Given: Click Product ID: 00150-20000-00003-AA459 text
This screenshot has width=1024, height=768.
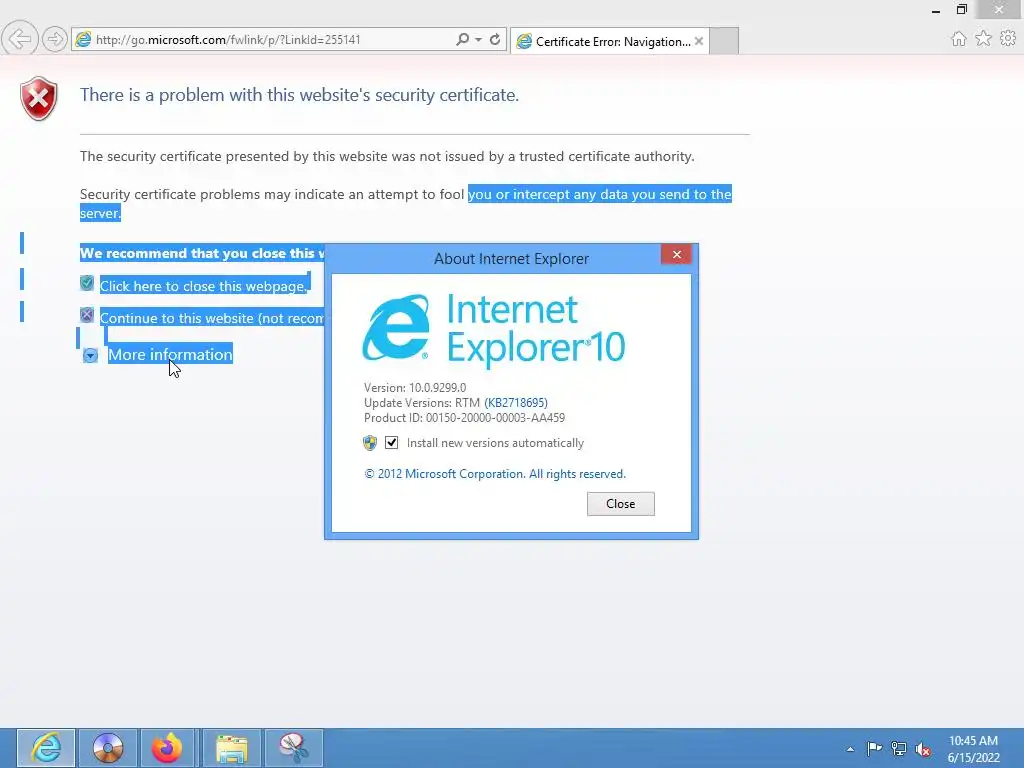Looking at the screenshot, I should point(464,418).
